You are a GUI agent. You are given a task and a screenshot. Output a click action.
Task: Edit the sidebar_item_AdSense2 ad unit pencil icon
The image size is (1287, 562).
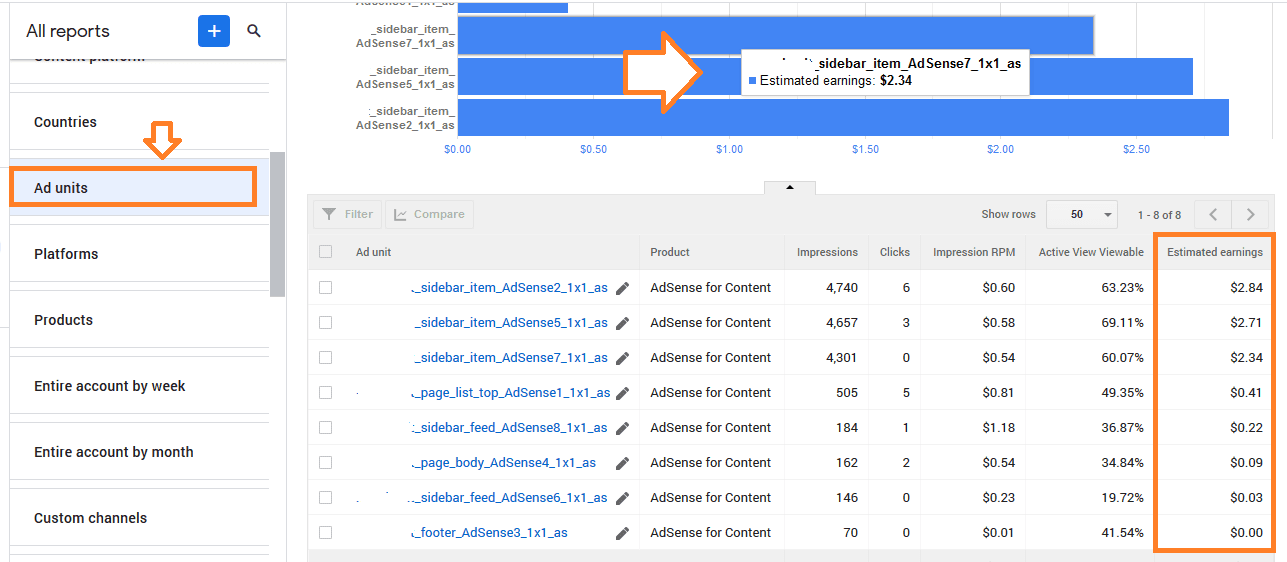[x=623, y=288]
